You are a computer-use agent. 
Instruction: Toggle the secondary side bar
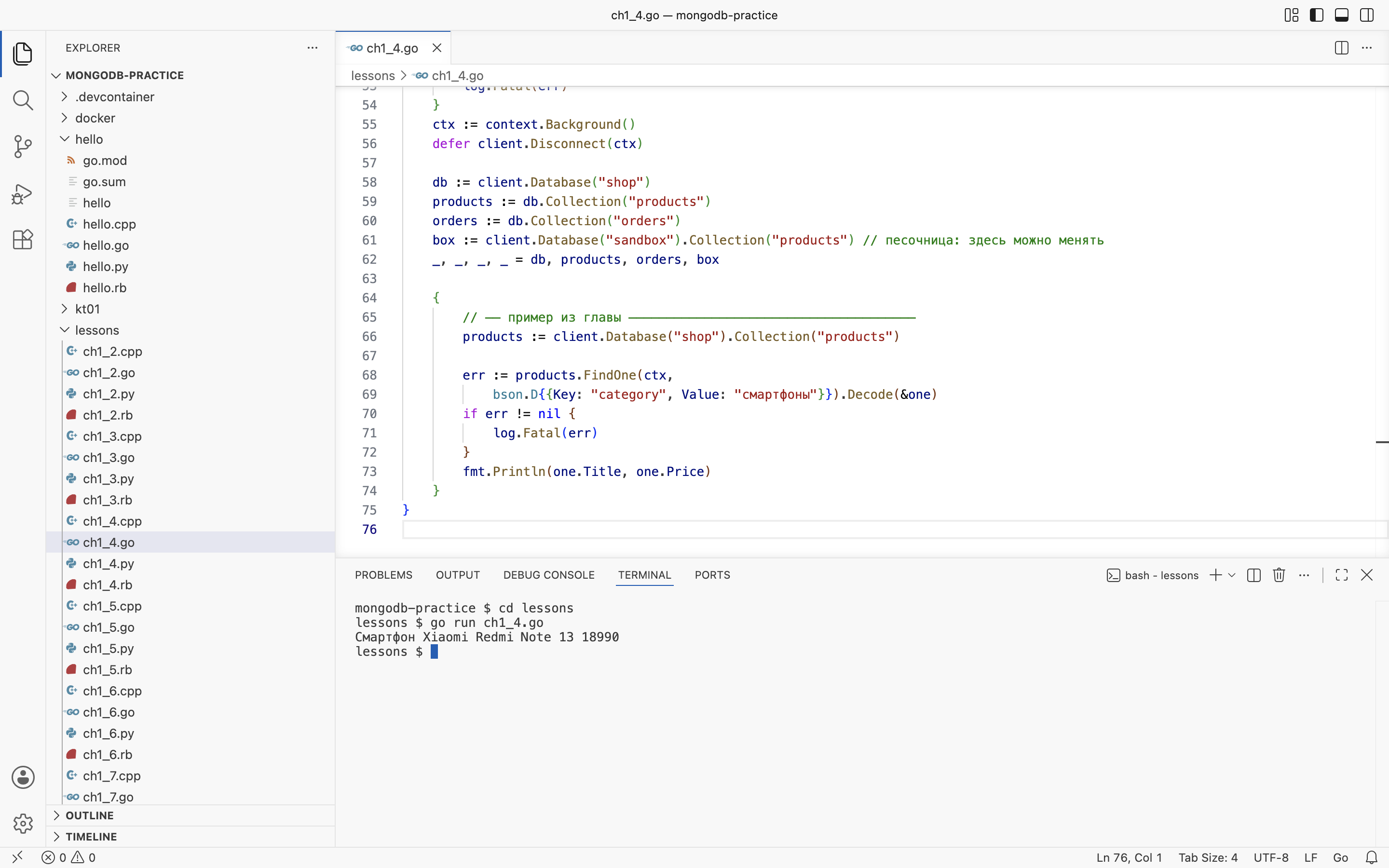1367,15
